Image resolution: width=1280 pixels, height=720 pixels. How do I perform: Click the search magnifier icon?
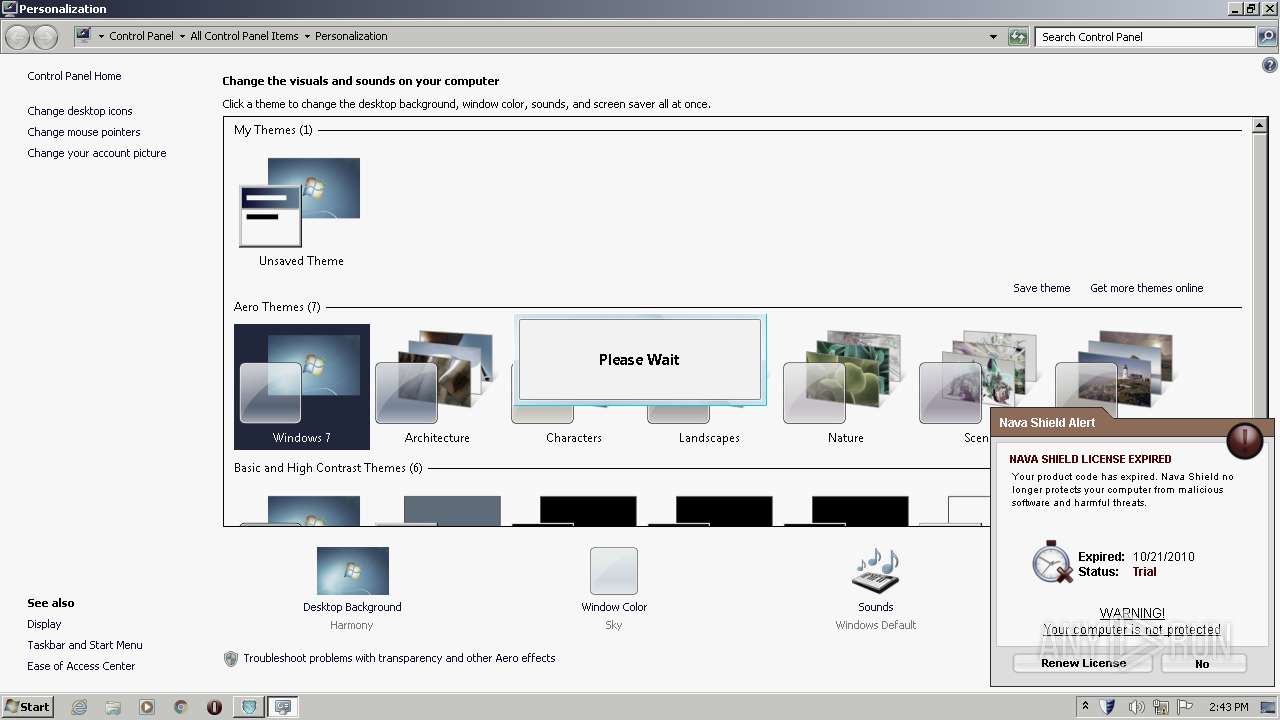[x=1267, y=37]
